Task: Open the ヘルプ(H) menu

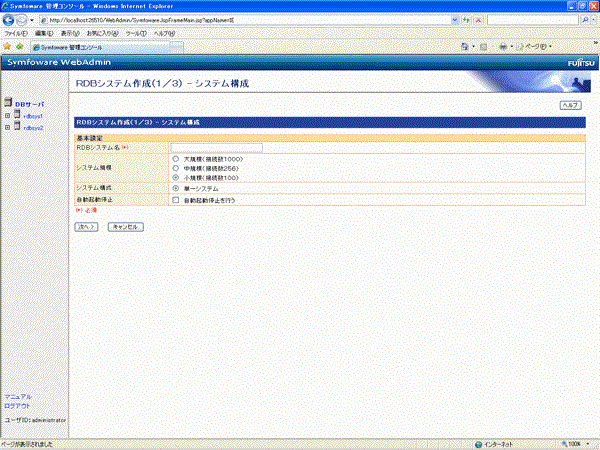Action: coord(164,34)
